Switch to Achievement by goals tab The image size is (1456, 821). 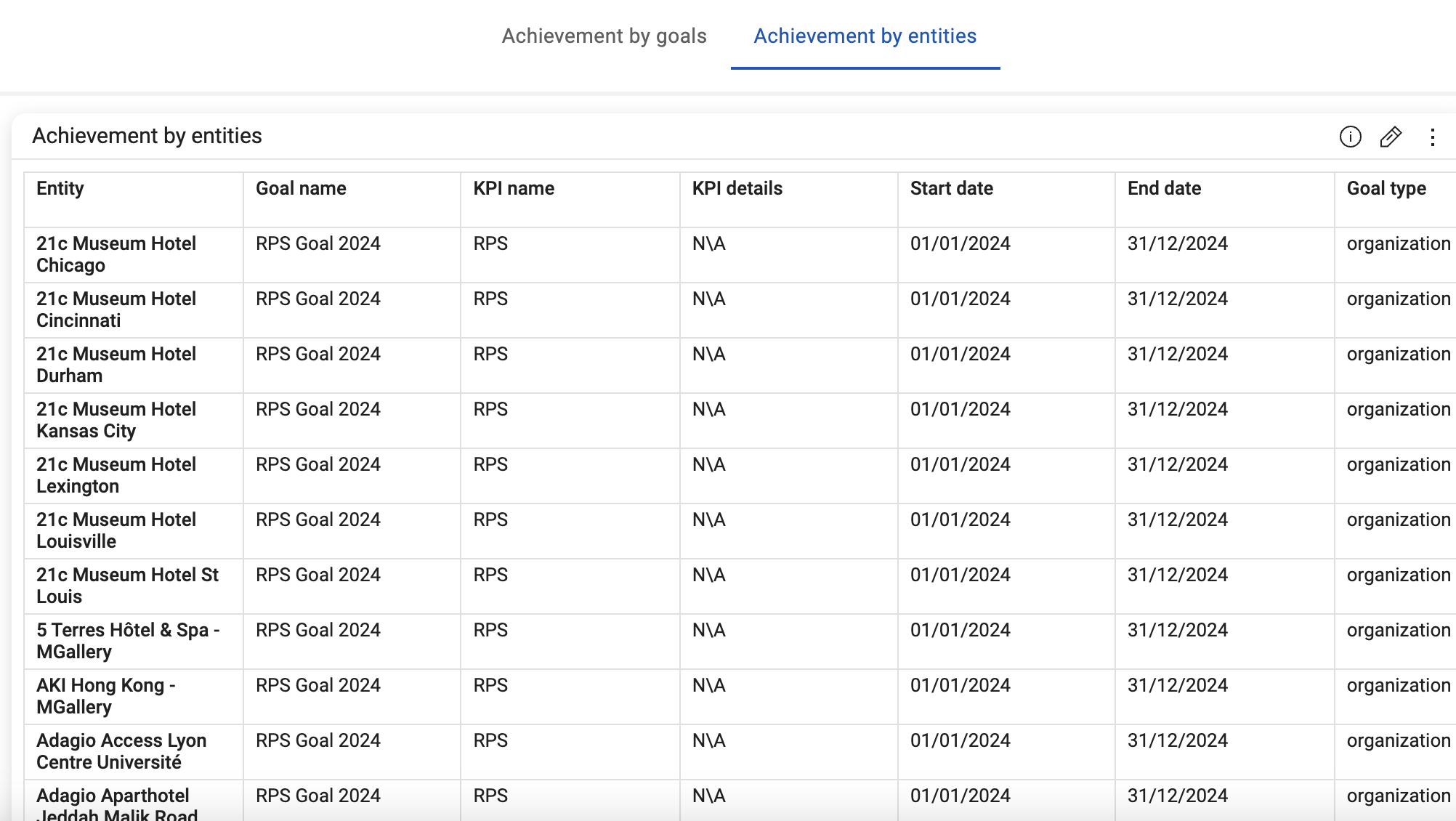click(604, 36)
